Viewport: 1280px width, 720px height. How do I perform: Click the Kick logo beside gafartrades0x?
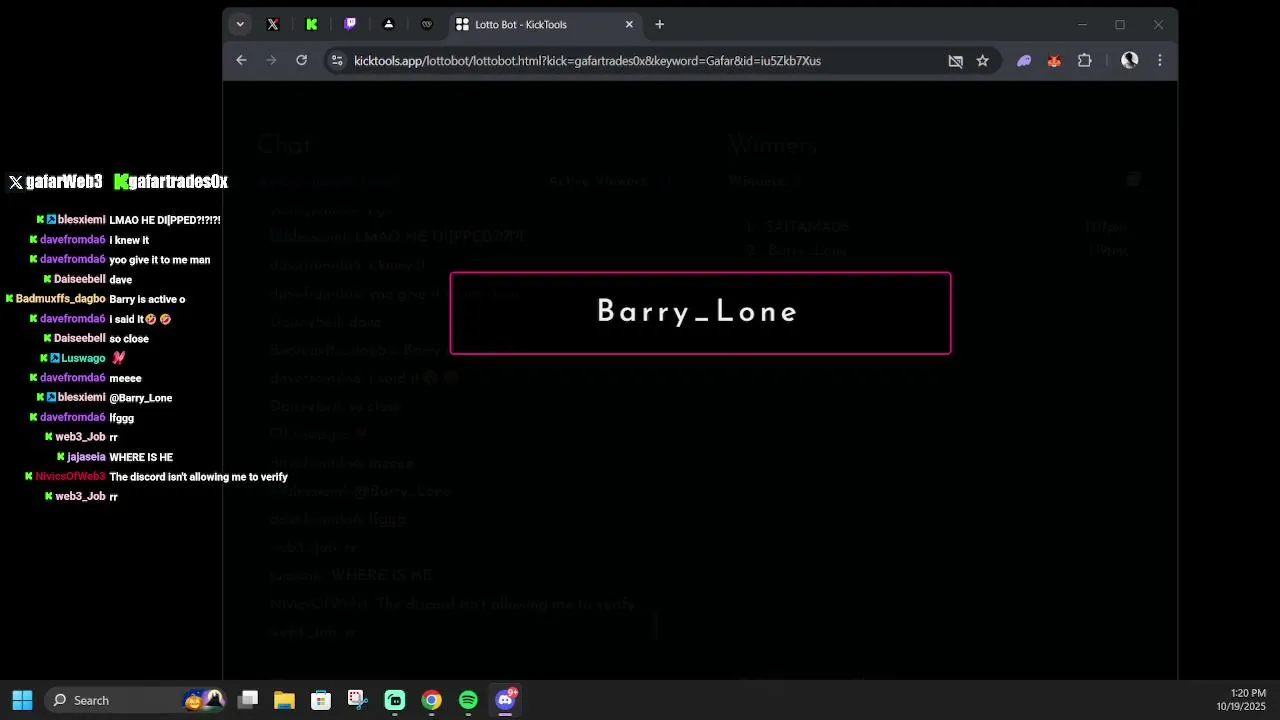120,182
